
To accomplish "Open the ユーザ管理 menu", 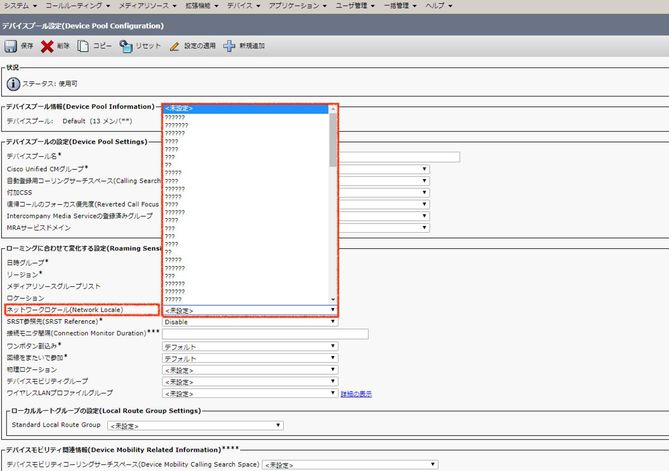I will coord(355,6).
